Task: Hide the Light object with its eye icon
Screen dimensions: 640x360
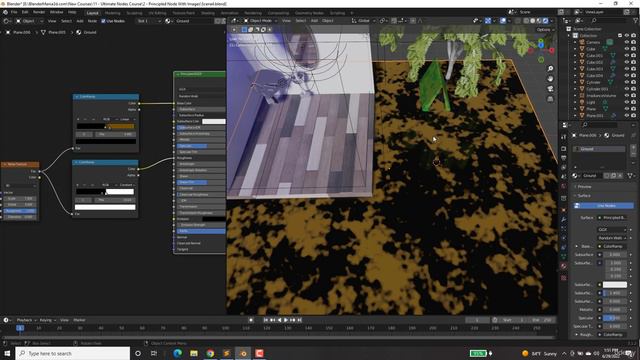Action: click(627, 102)
